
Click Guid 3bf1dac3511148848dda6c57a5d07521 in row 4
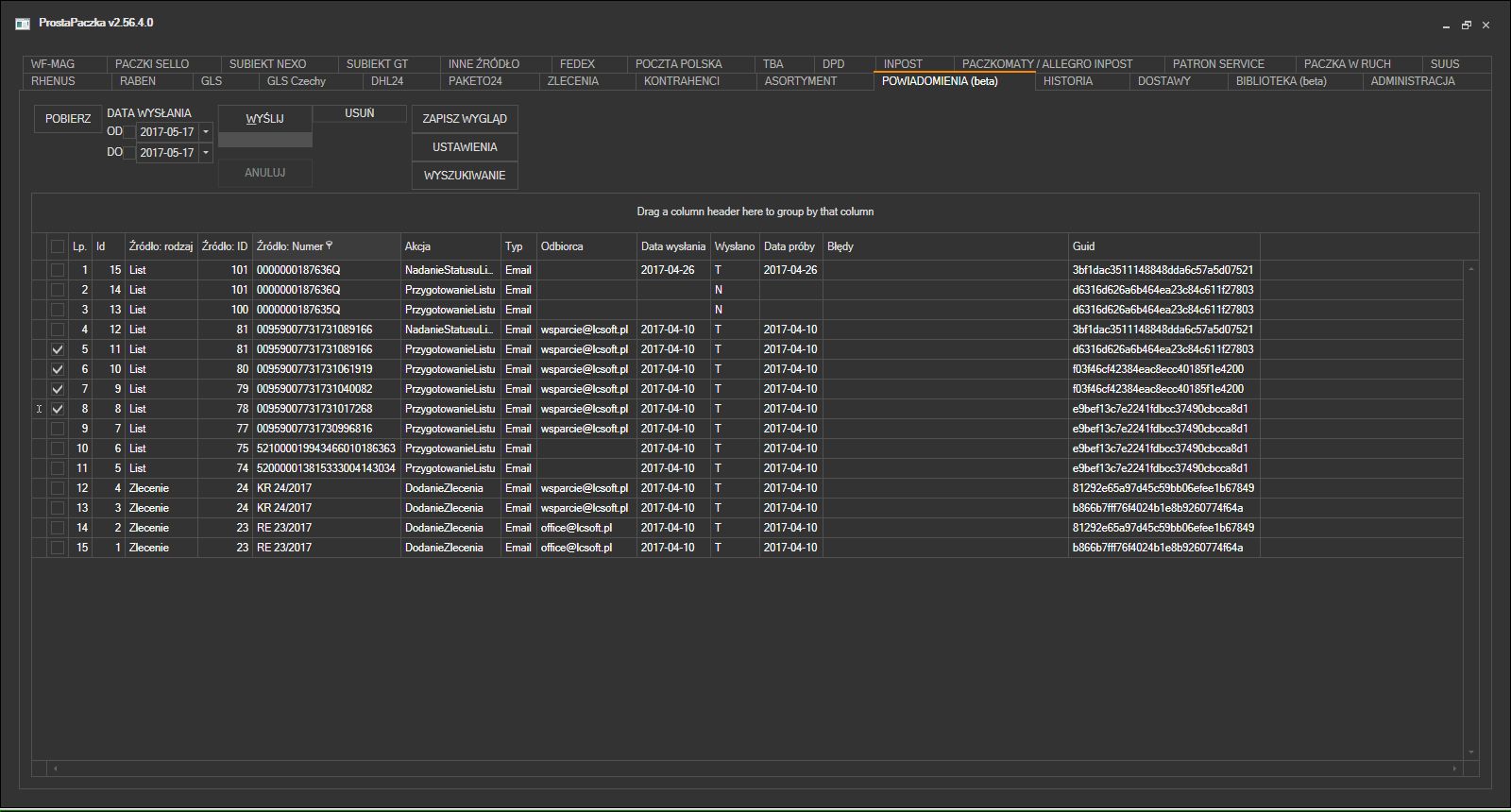point(1164,330)
